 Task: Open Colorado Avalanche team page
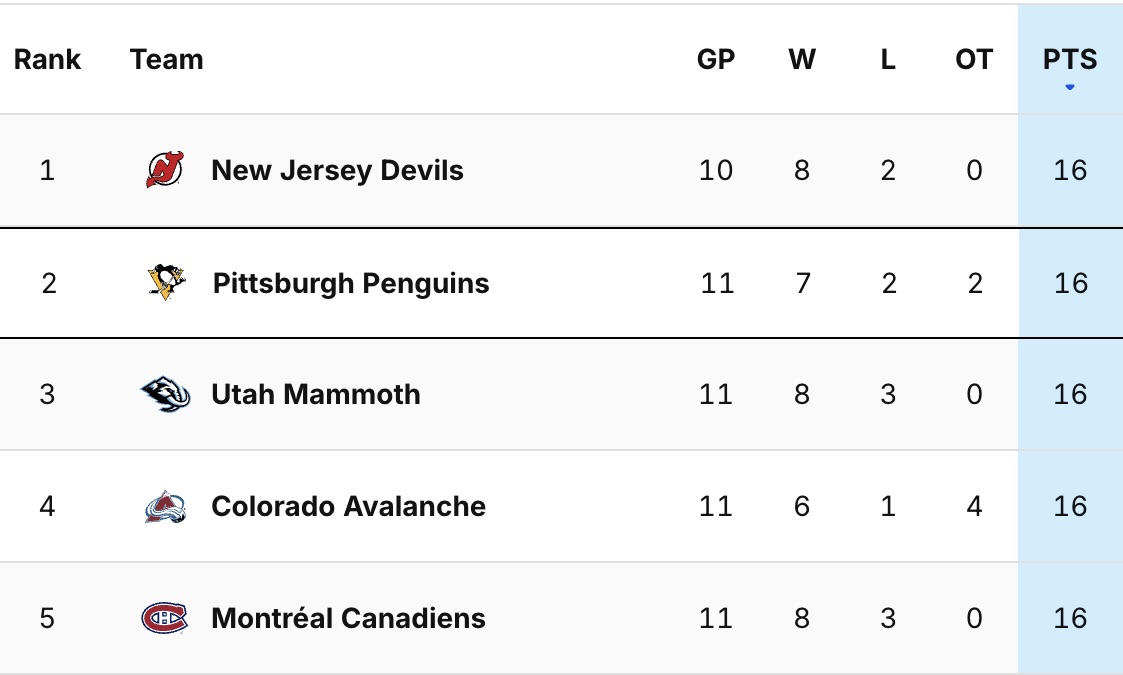click(348, 506)
